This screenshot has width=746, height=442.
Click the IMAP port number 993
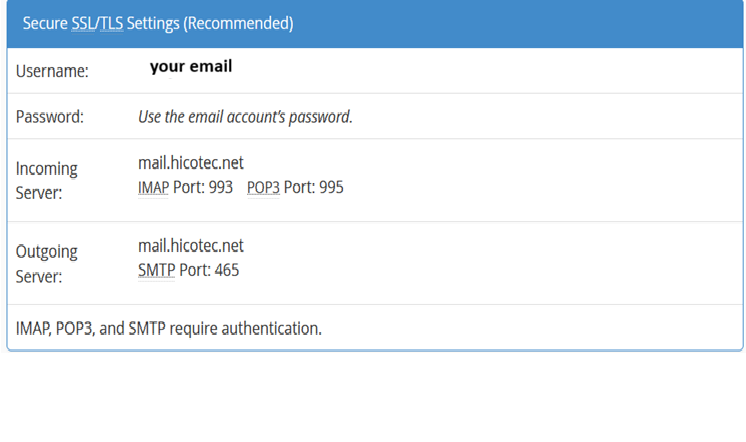pos(220,187)
